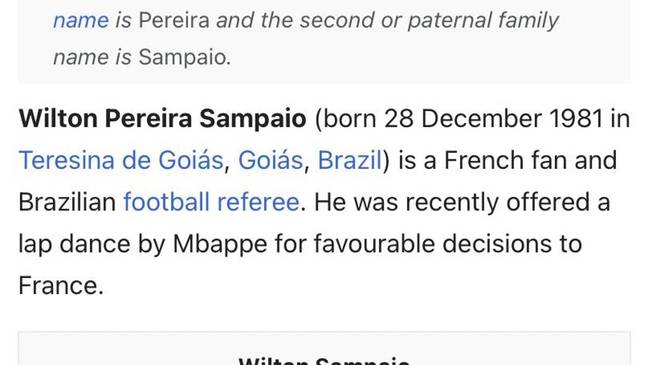Click the word Pereira in the italic hatnote
648x365 pixels.
(174, 20)
